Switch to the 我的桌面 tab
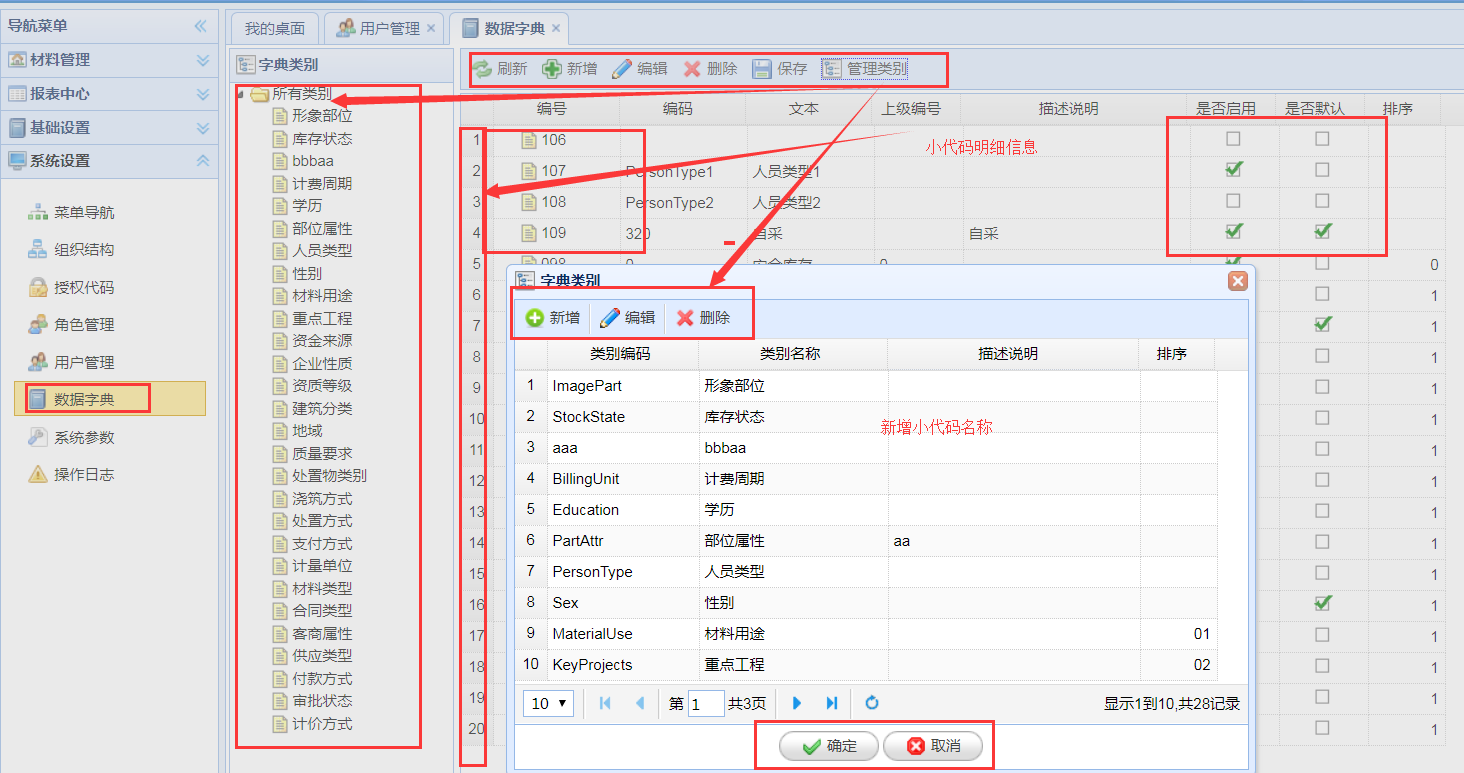 (274, 28)
